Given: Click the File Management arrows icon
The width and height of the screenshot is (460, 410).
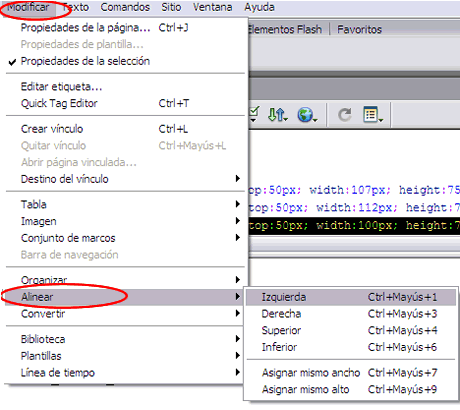Looking at the screenshot, I should pos(277,115).
